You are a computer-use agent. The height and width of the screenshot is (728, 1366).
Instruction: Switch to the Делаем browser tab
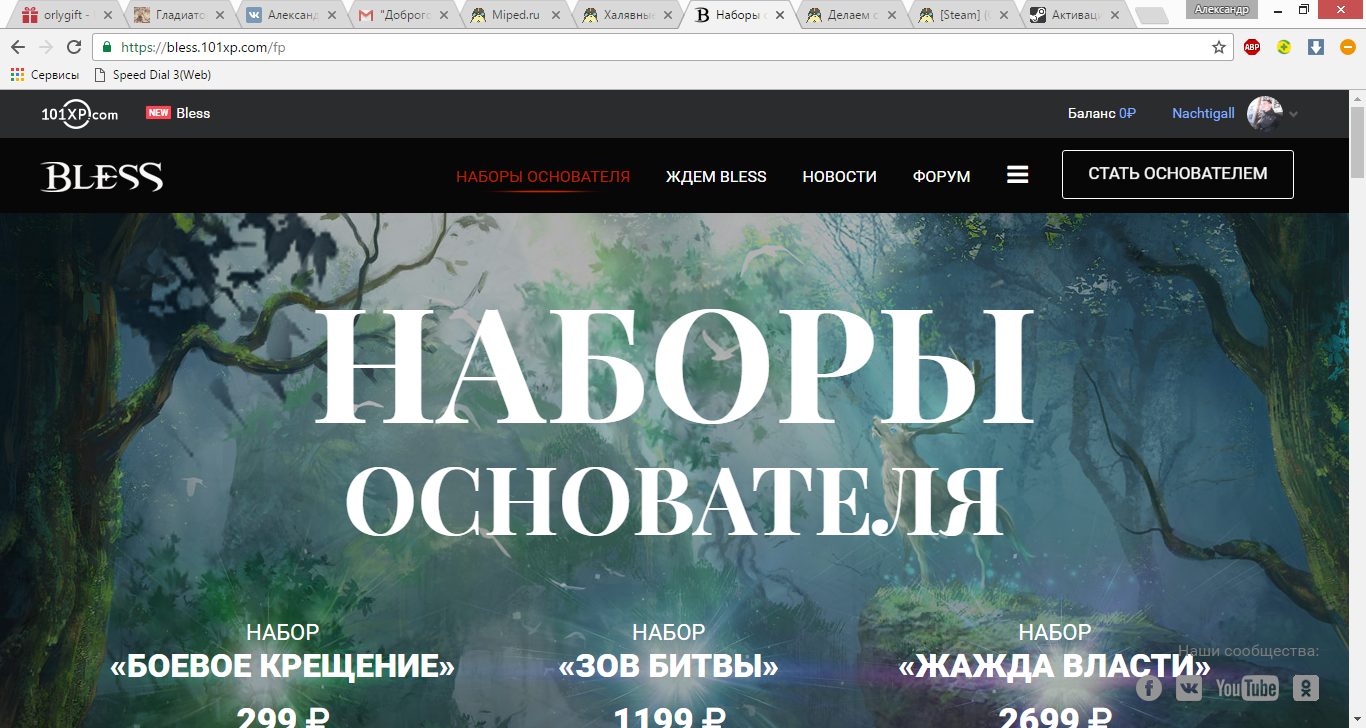(850, 15)
